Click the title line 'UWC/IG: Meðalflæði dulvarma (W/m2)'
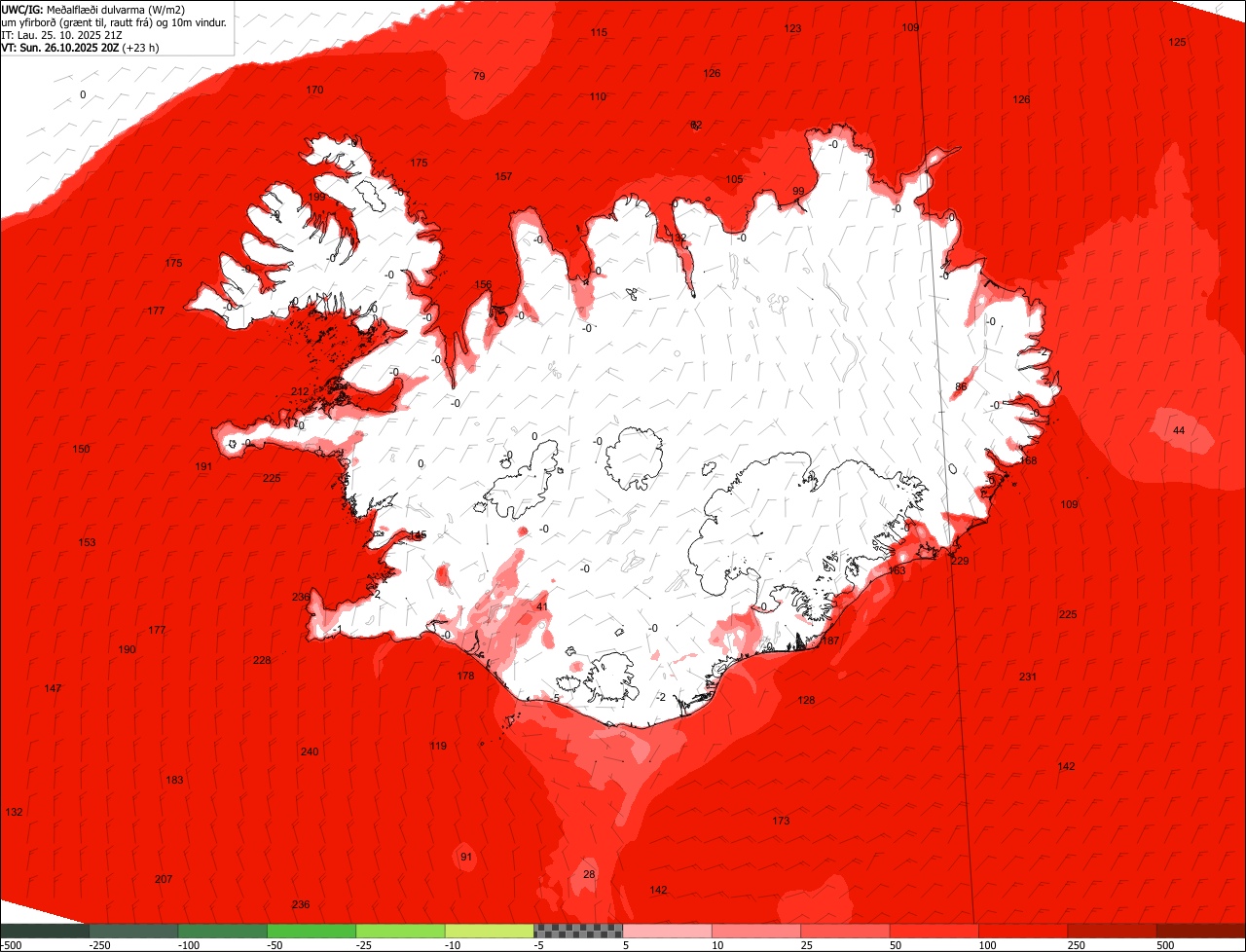This screenshot has height=952, width=1246. (93, 10)
